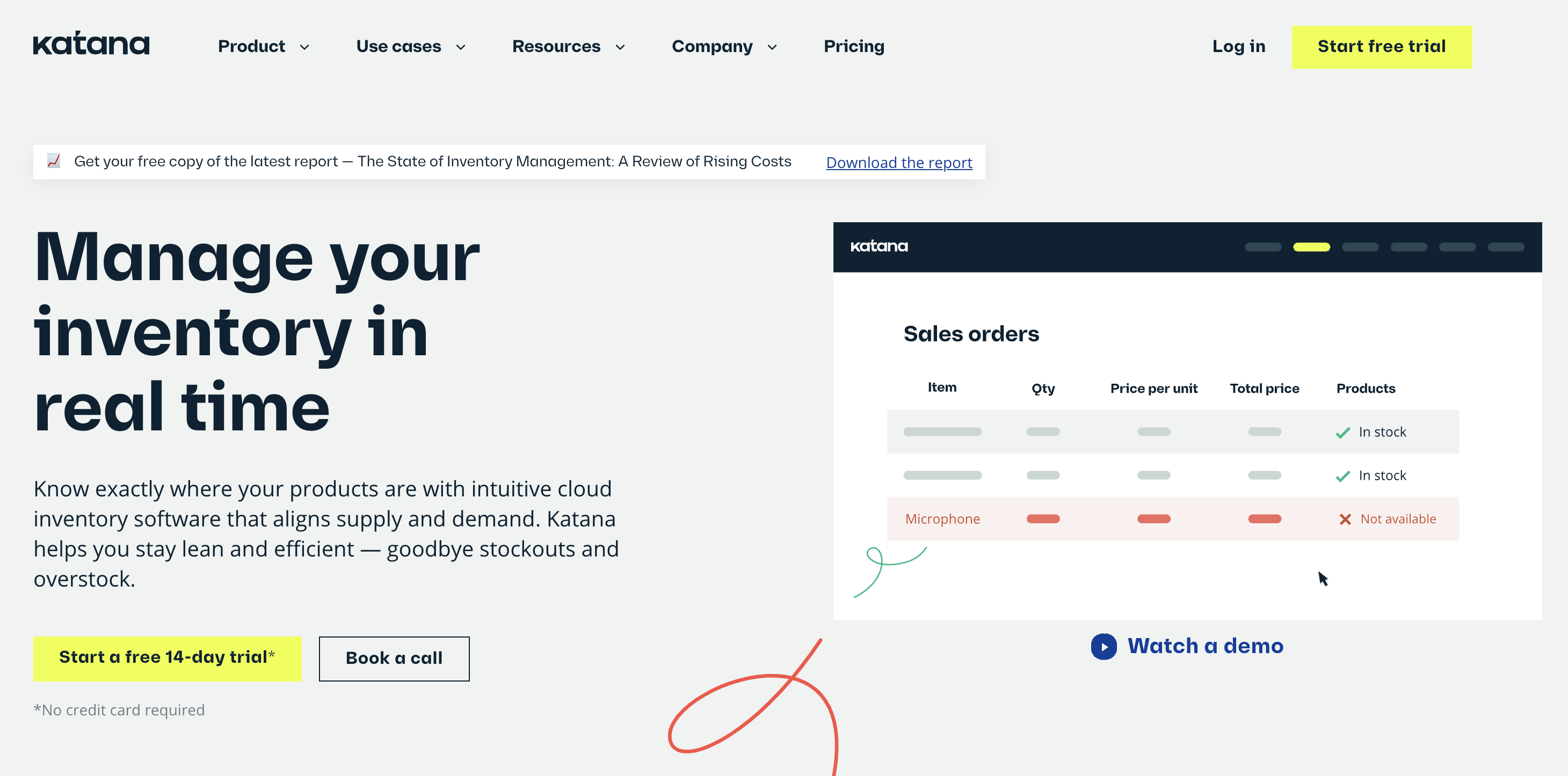Click the report banner announcement text
Image resolution: width=1568 pixels, height=776 pixels.
point(432,161)
